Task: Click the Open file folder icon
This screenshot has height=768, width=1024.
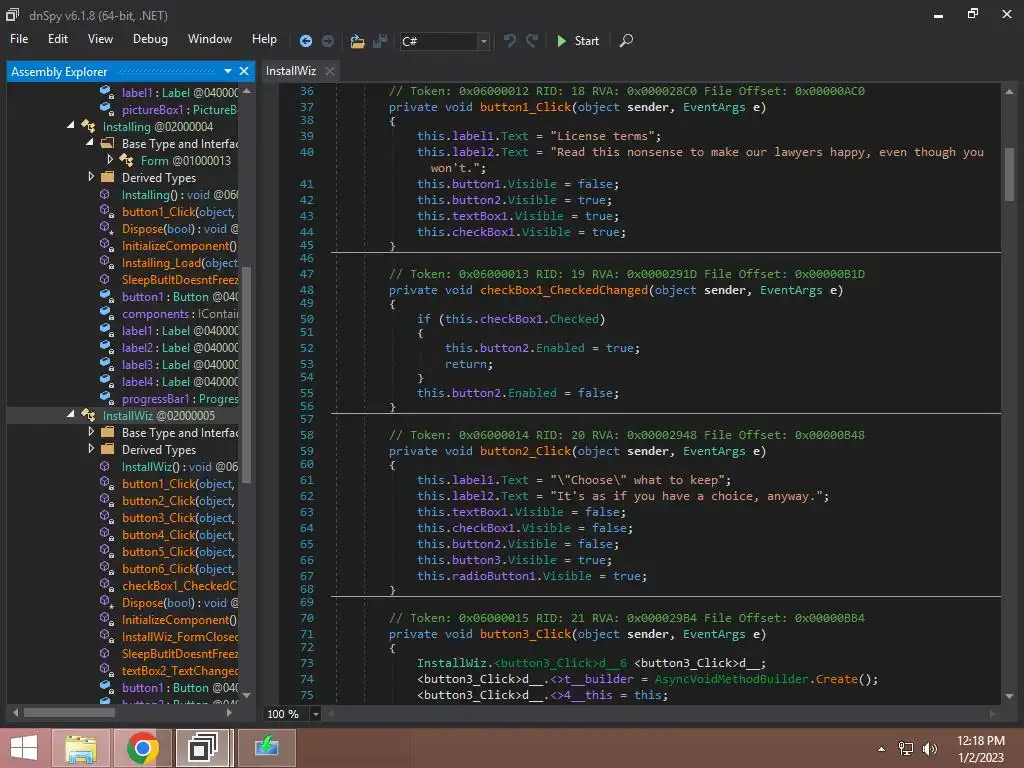Action: coord(357,41)
